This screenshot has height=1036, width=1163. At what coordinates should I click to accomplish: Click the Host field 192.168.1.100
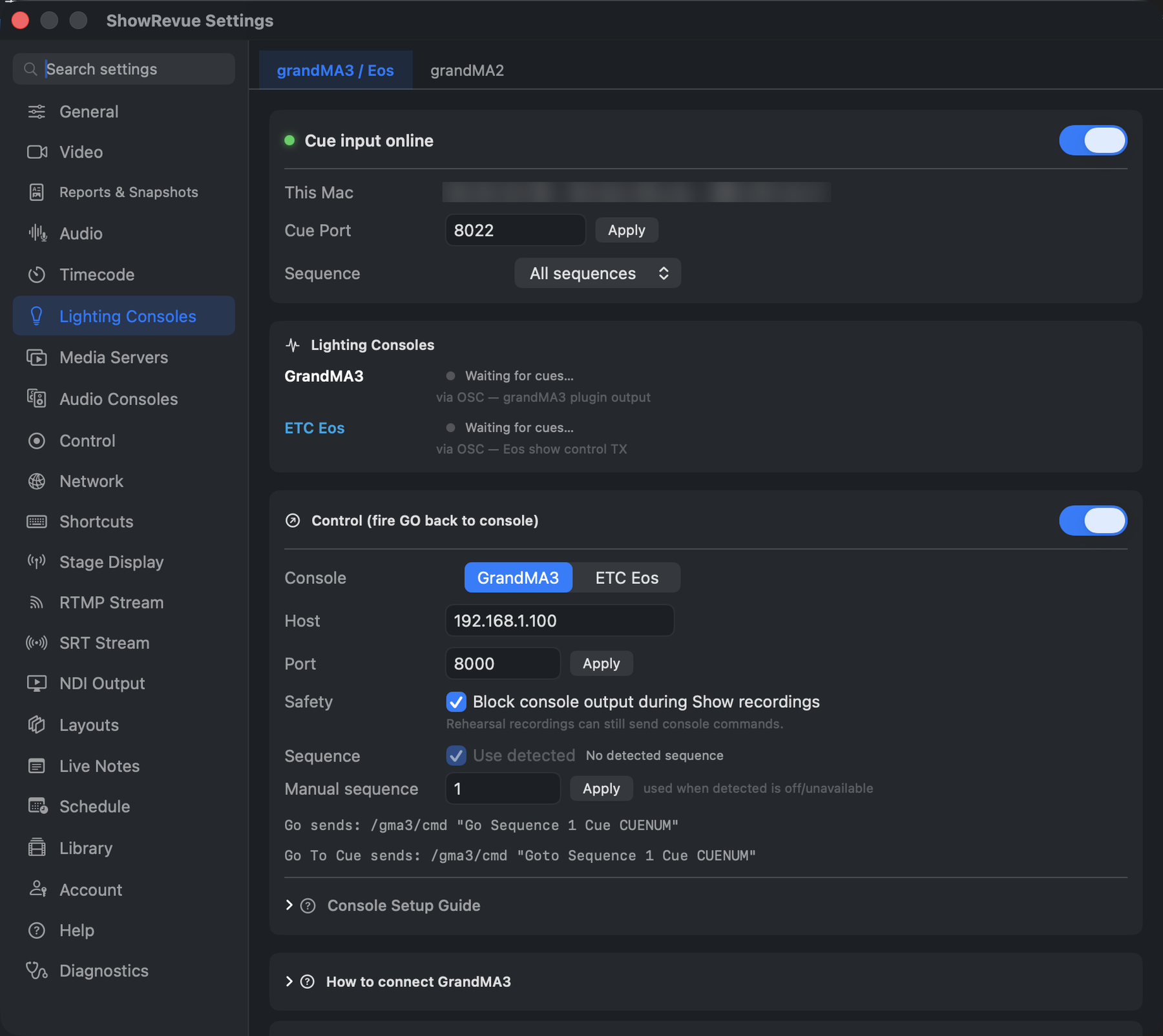pyautogui.click(x=560, y=621)
